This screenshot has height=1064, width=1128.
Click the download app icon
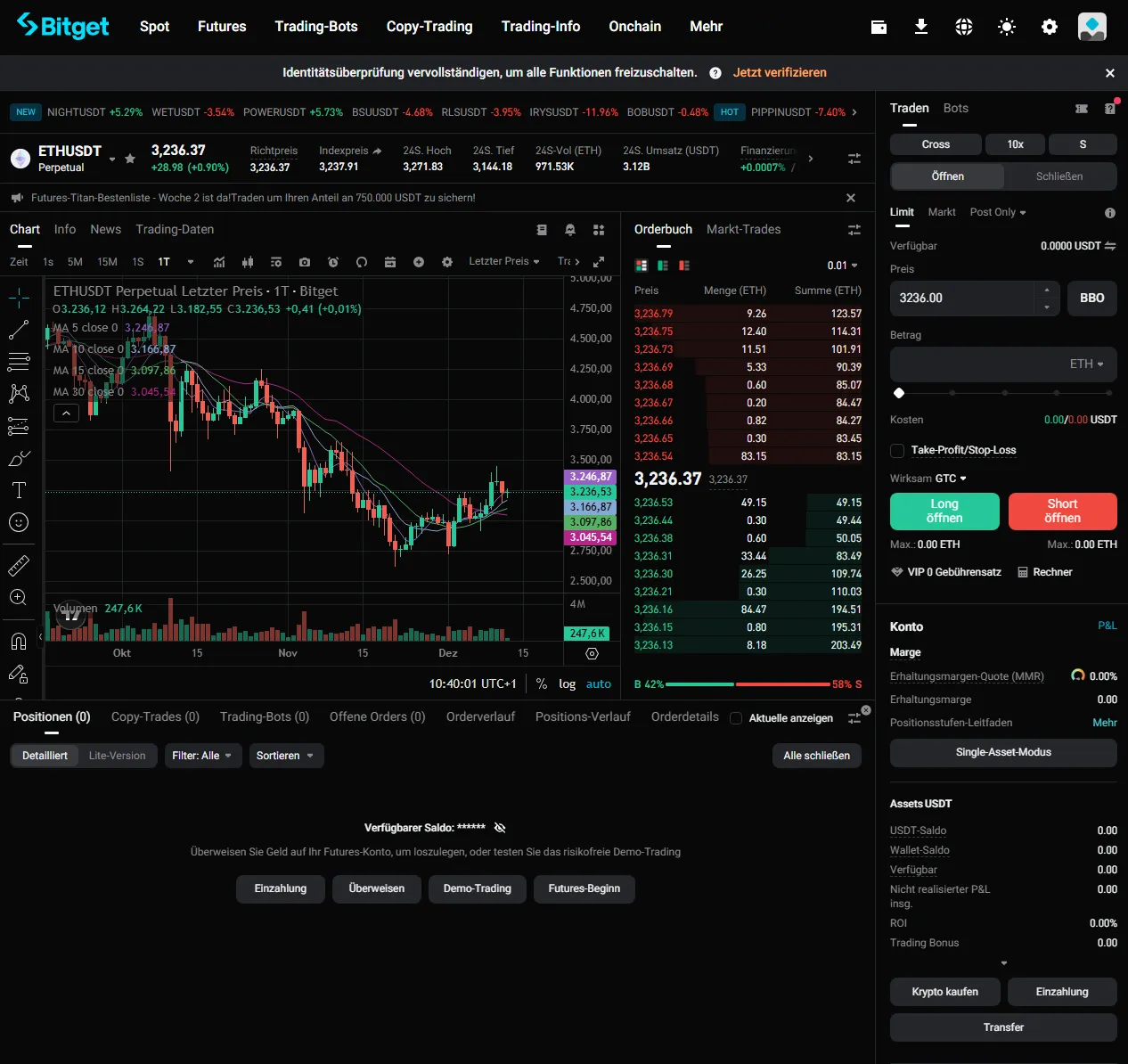click(x=921, y=27)
